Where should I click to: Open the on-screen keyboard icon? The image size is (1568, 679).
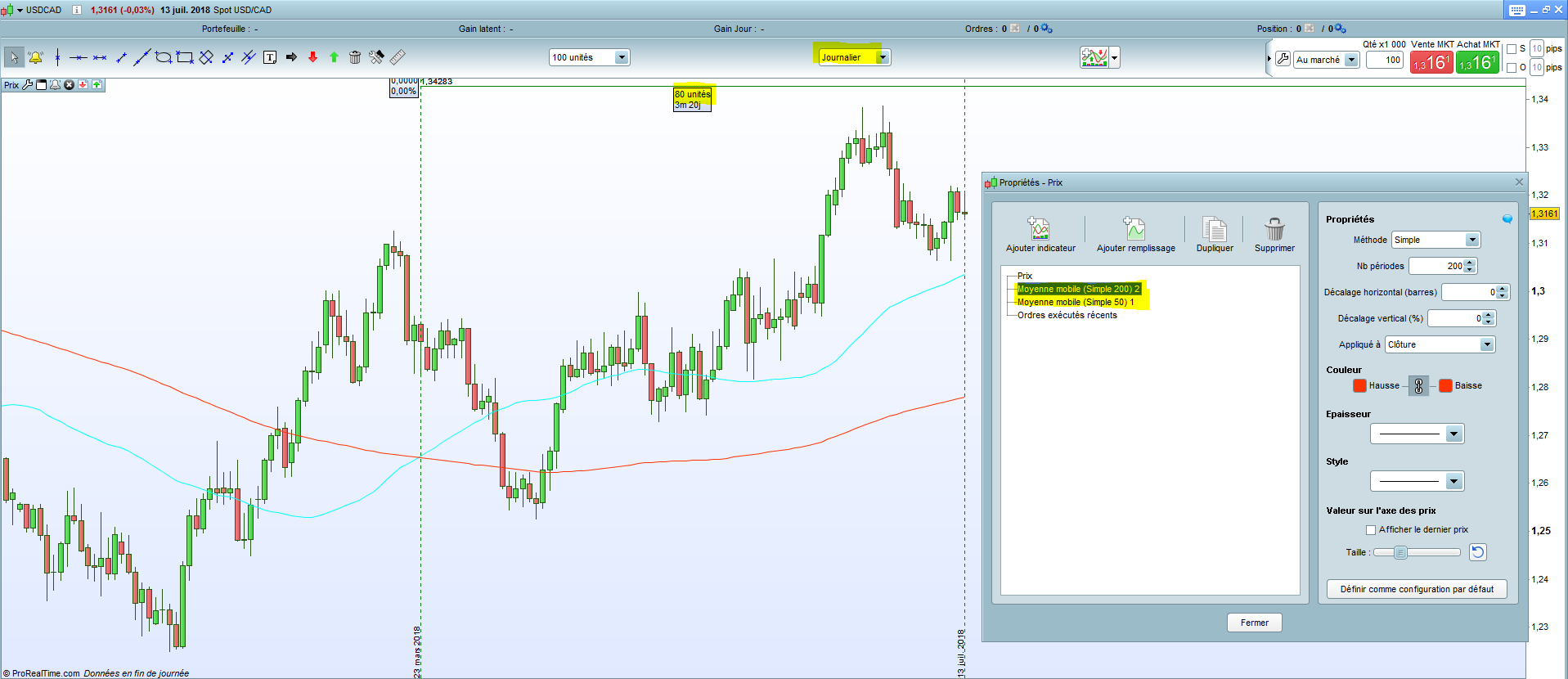pos(1517,10)
